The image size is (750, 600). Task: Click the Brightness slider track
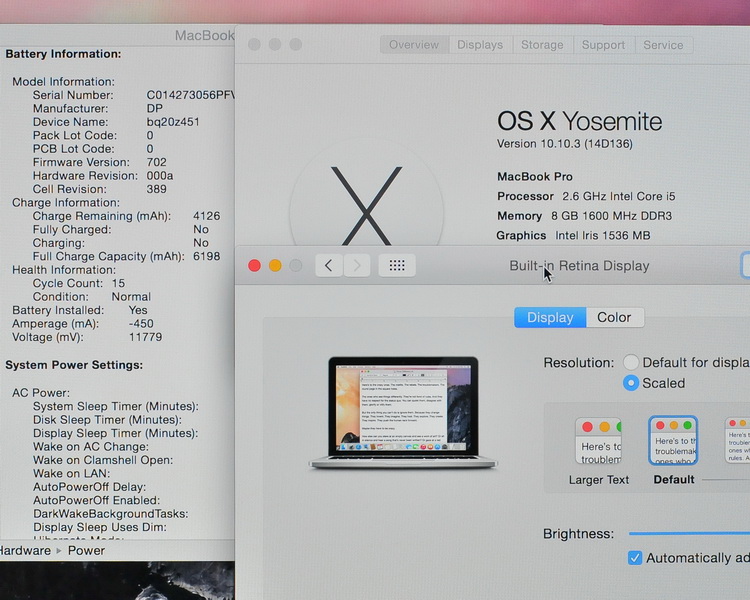point(689,533)
